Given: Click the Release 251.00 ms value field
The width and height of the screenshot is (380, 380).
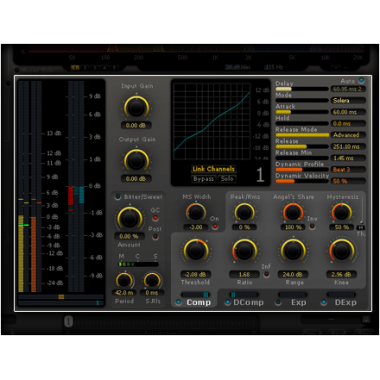Looking at the screenshot, I should click(348, 147).
